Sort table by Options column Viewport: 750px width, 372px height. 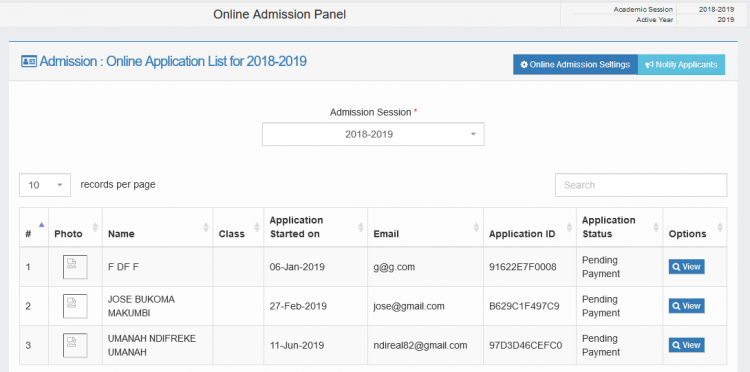pyautogui.click(x=695, y=227)
